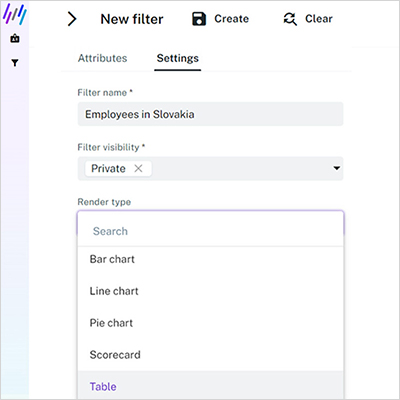Choose Bar chart render type
Viewport: 400px width, 400px height.
(210, 259)
